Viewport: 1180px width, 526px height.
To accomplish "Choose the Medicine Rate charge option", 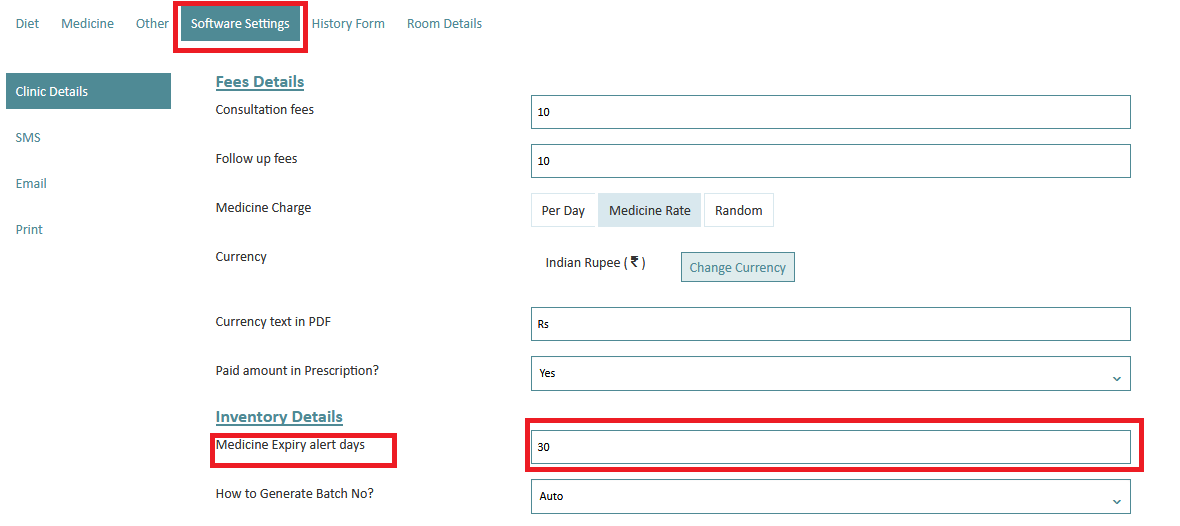I will click(x=649, y=210).
